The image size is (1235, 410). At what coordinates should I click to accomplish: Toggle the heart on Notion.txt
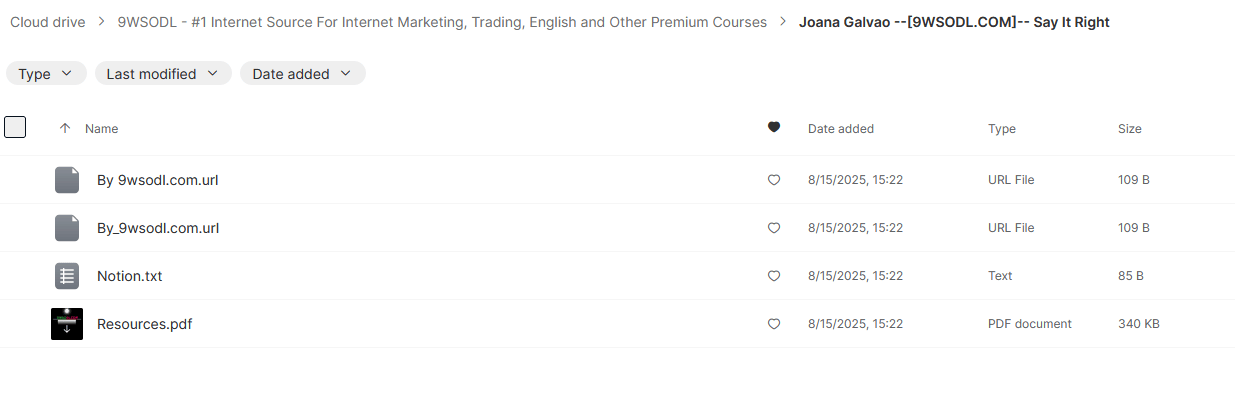tap(773, 276)
